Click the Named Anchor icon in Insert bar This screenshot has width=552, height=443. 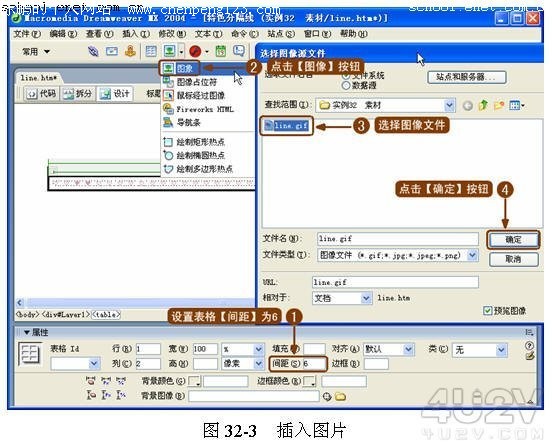[130, 51]
